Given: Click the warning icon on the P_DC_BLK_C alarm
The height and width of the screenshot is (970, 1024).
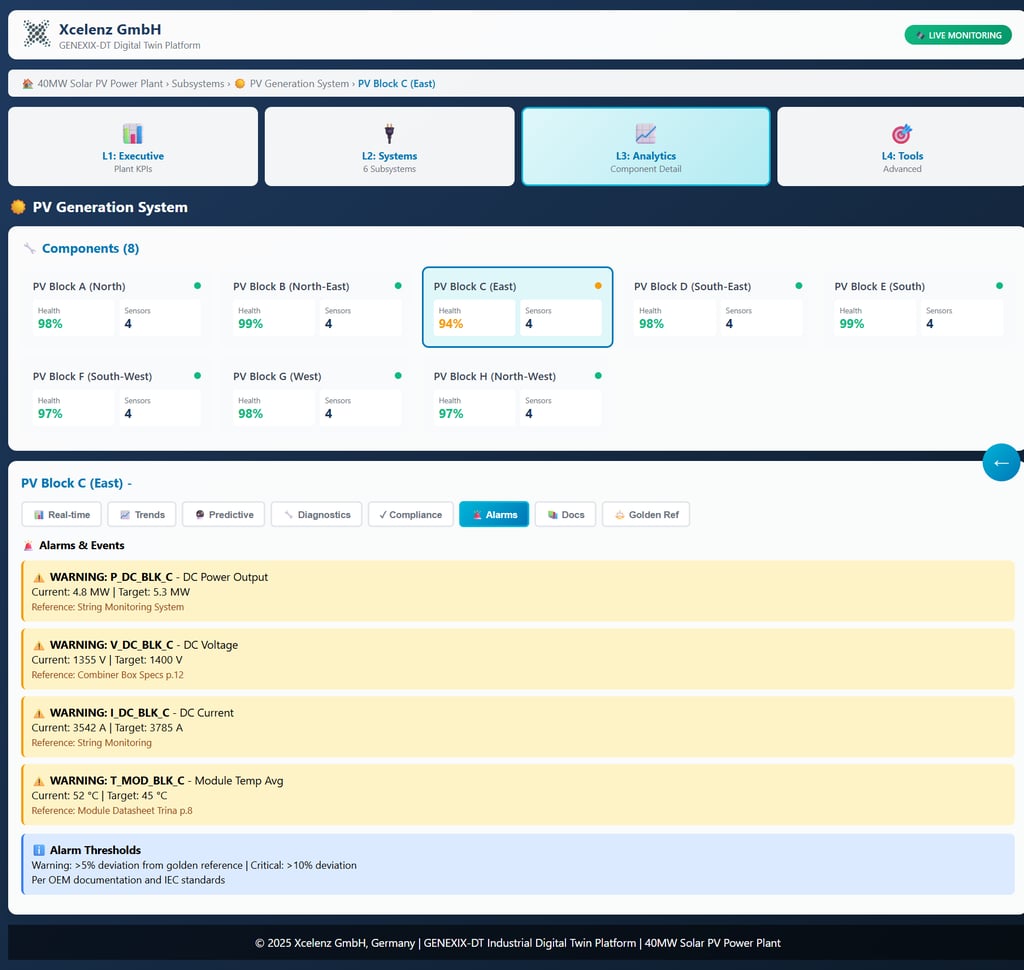Looking at the screenshot, I should (39, 577).
